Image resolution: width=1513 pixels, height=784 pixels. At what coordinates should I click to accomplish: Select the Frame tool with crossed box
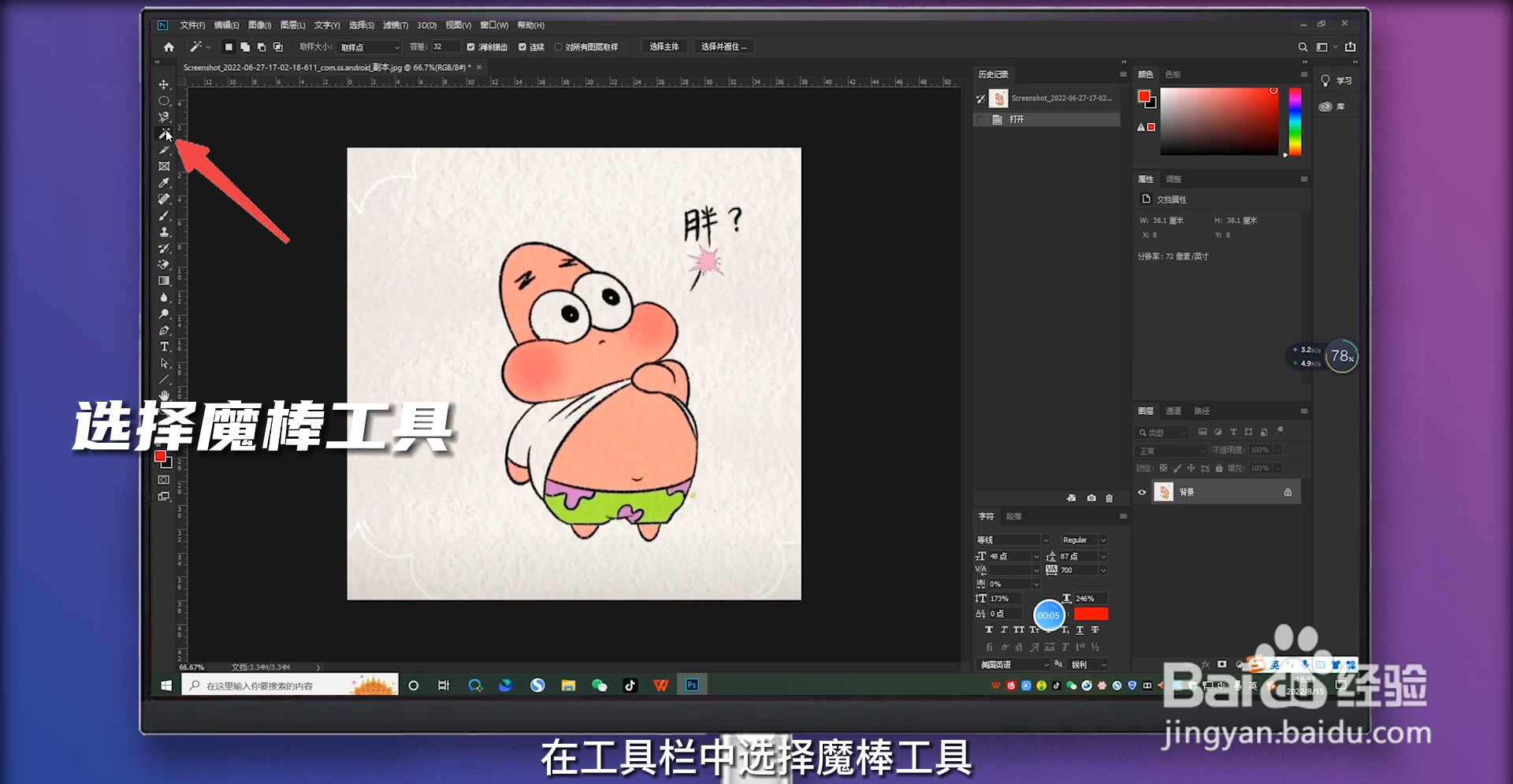click(x=164, y=166)
